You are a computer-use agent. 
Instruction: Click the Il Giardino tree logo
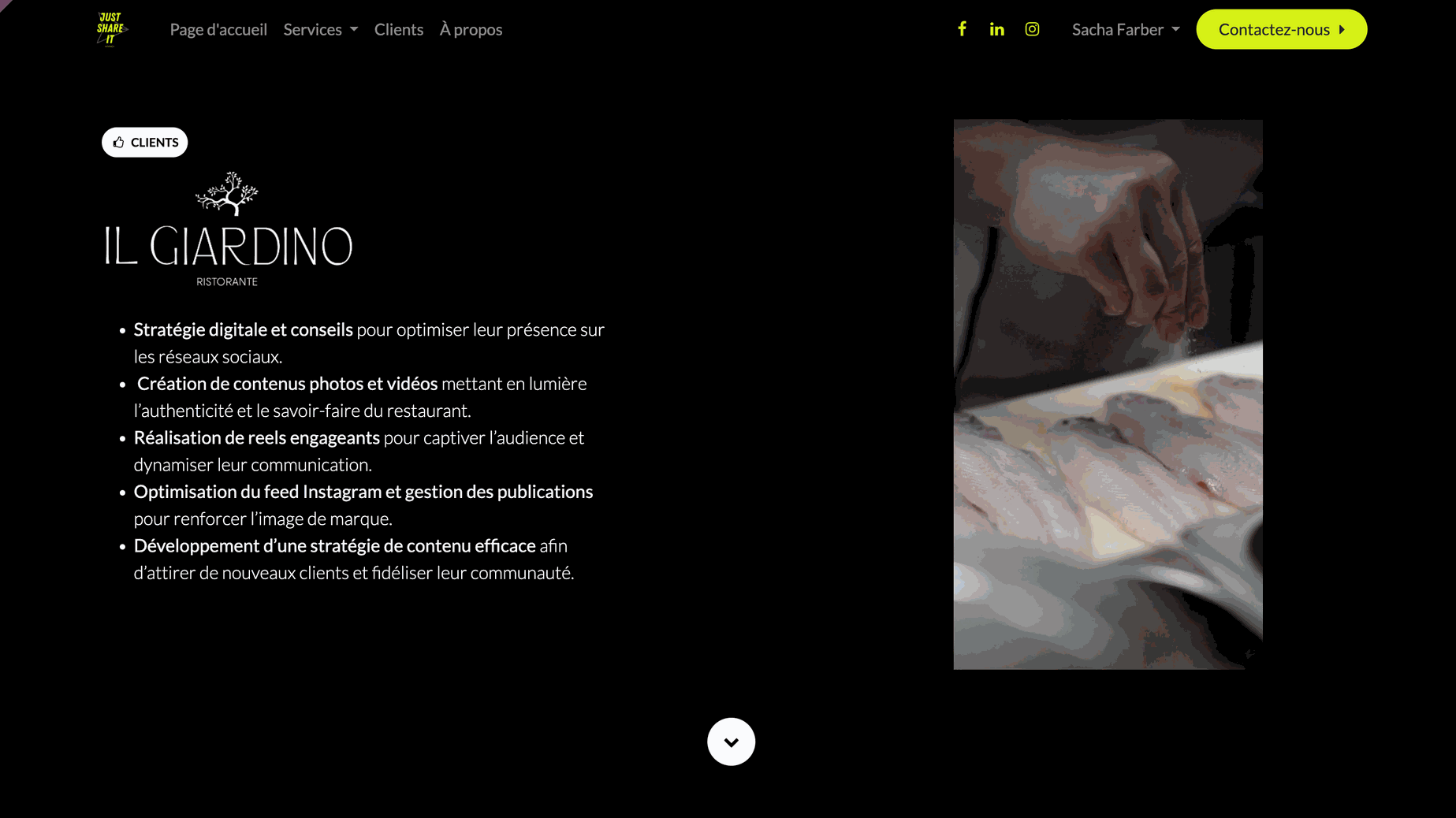tap(227, 194)
